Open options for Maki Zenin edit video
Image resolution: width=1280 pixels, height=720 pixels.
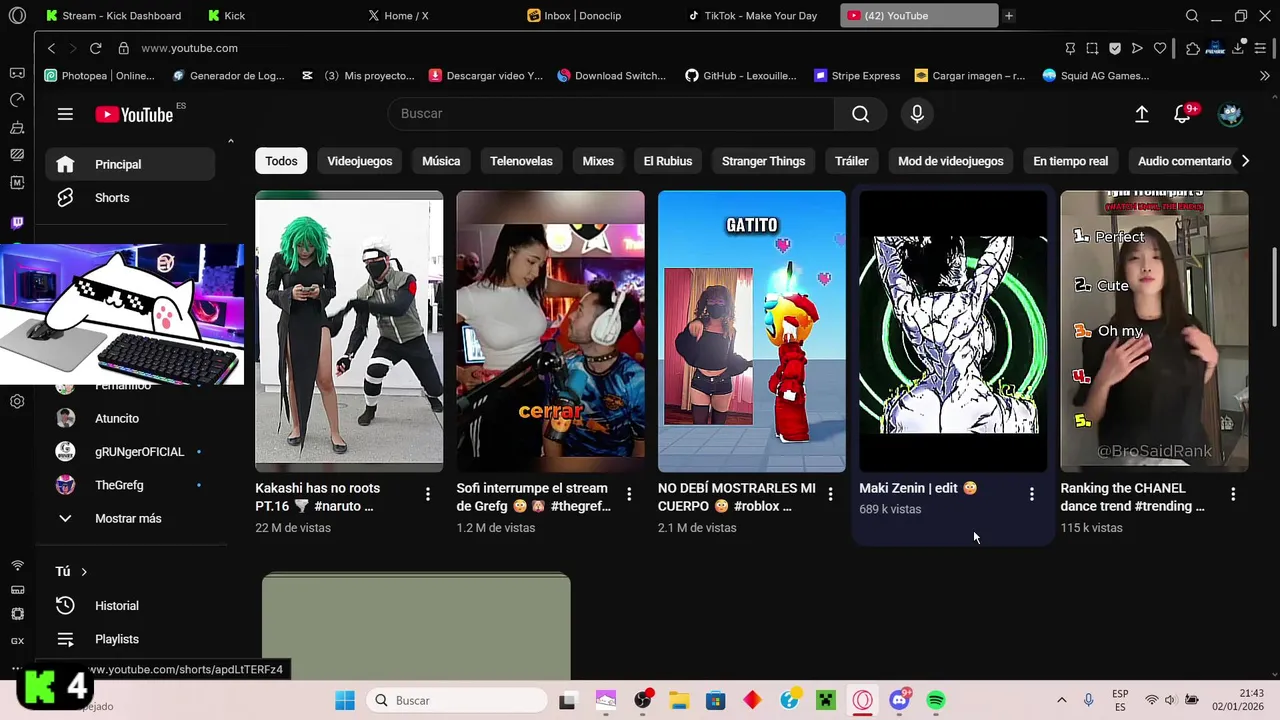(1032, 494)
